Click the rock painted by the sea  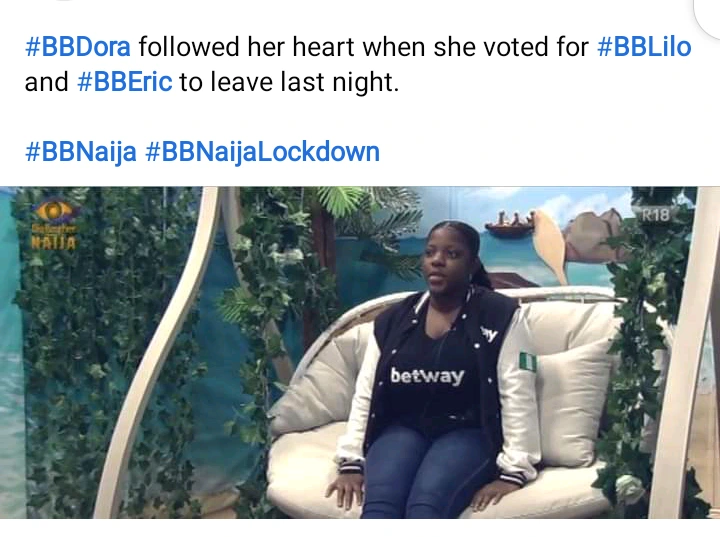[x=595, y=236]
